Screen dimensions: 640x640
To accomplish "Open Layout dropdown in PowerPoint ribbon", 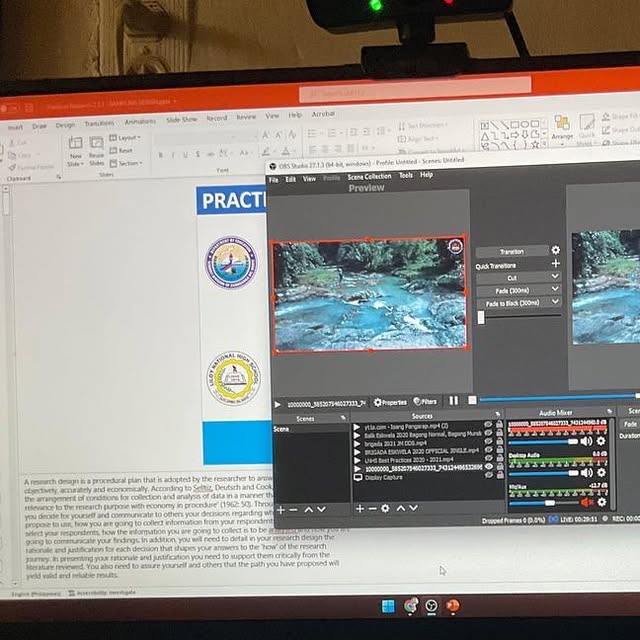I will (126, 138).
